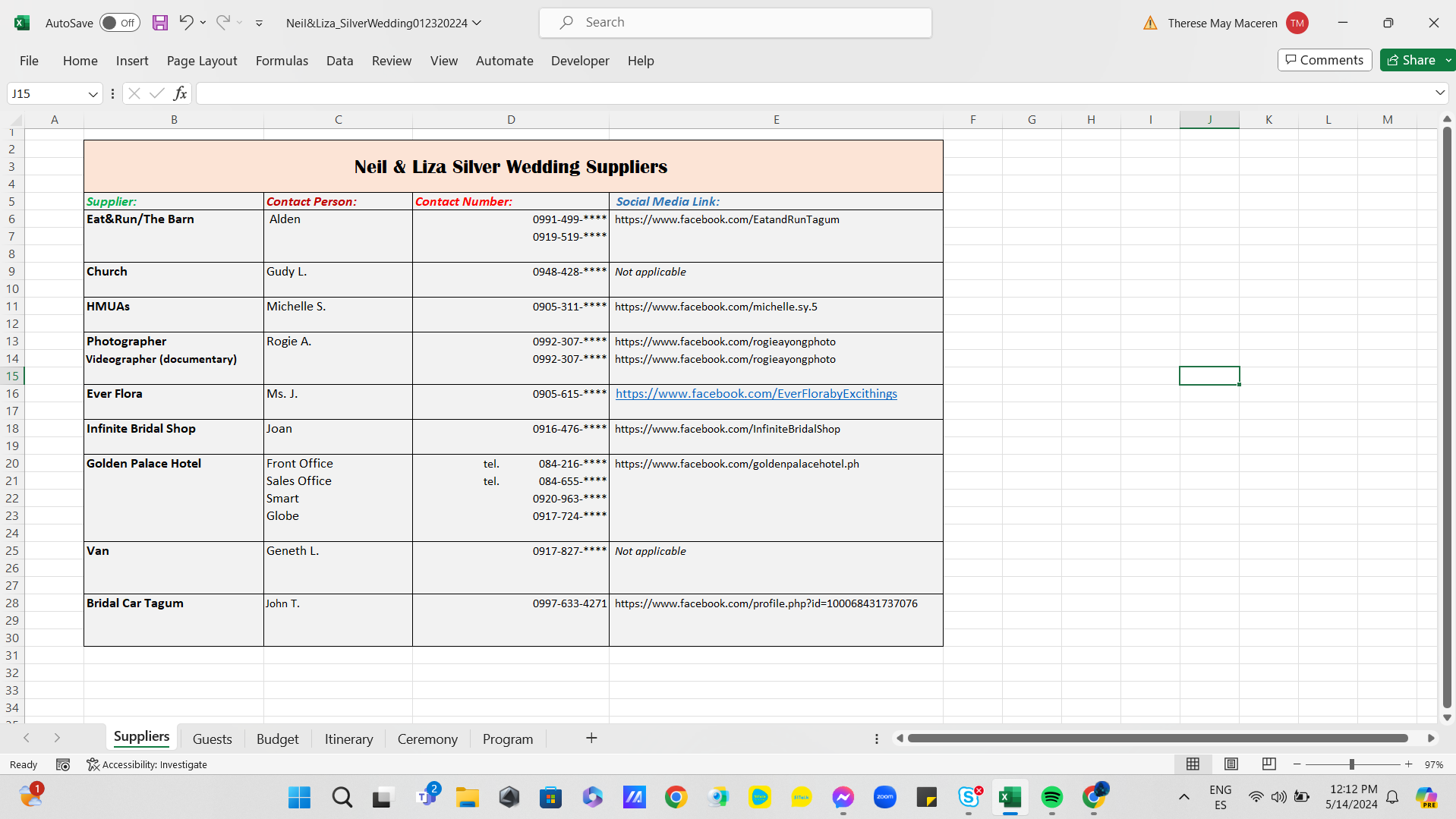Image resolution: width=1456 pixels, height=819 pixels.
Task: Click the Excel logo in title bar
Action: pos(22,23)
